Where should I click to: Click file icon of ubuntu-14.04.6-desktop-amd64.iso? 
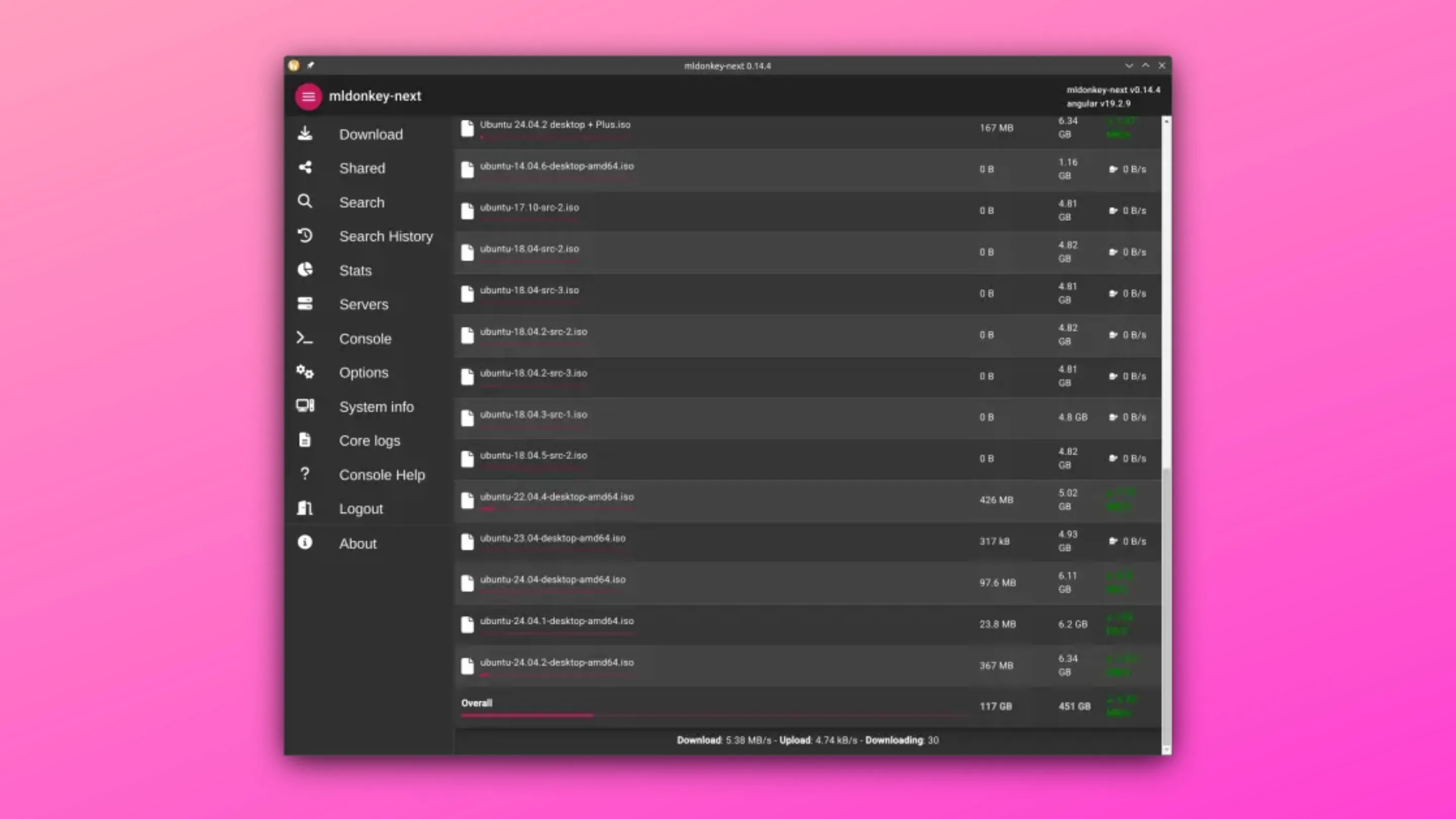click(x=467, y=169)
